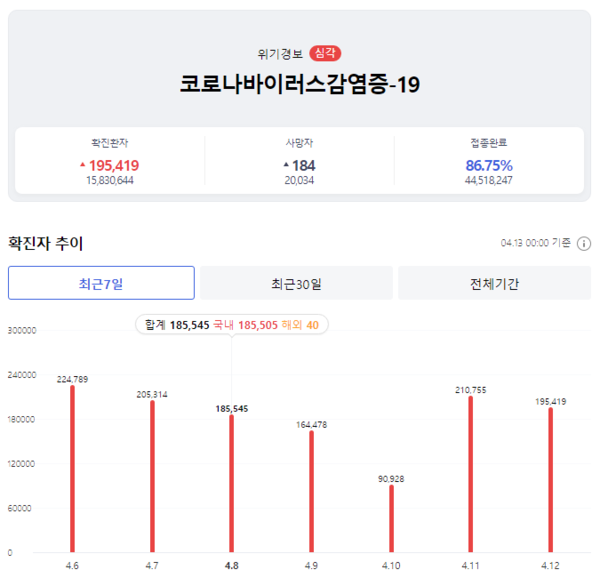Click the tooltip 합계 185,545 value

[177, 325]
